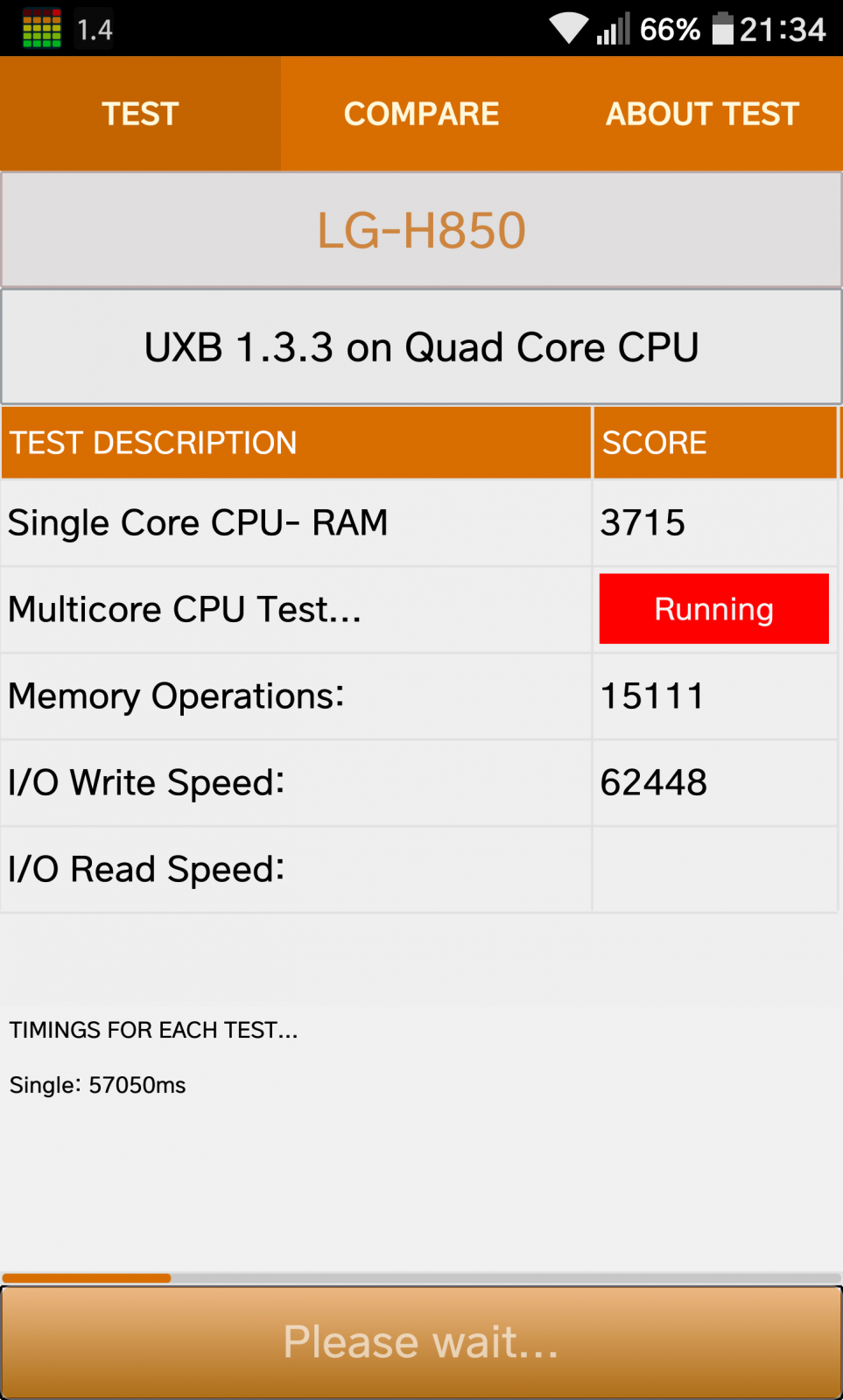Select the Memory Operations row
The width and height of the screenshot is (843, 1400).
pos(419,696)
